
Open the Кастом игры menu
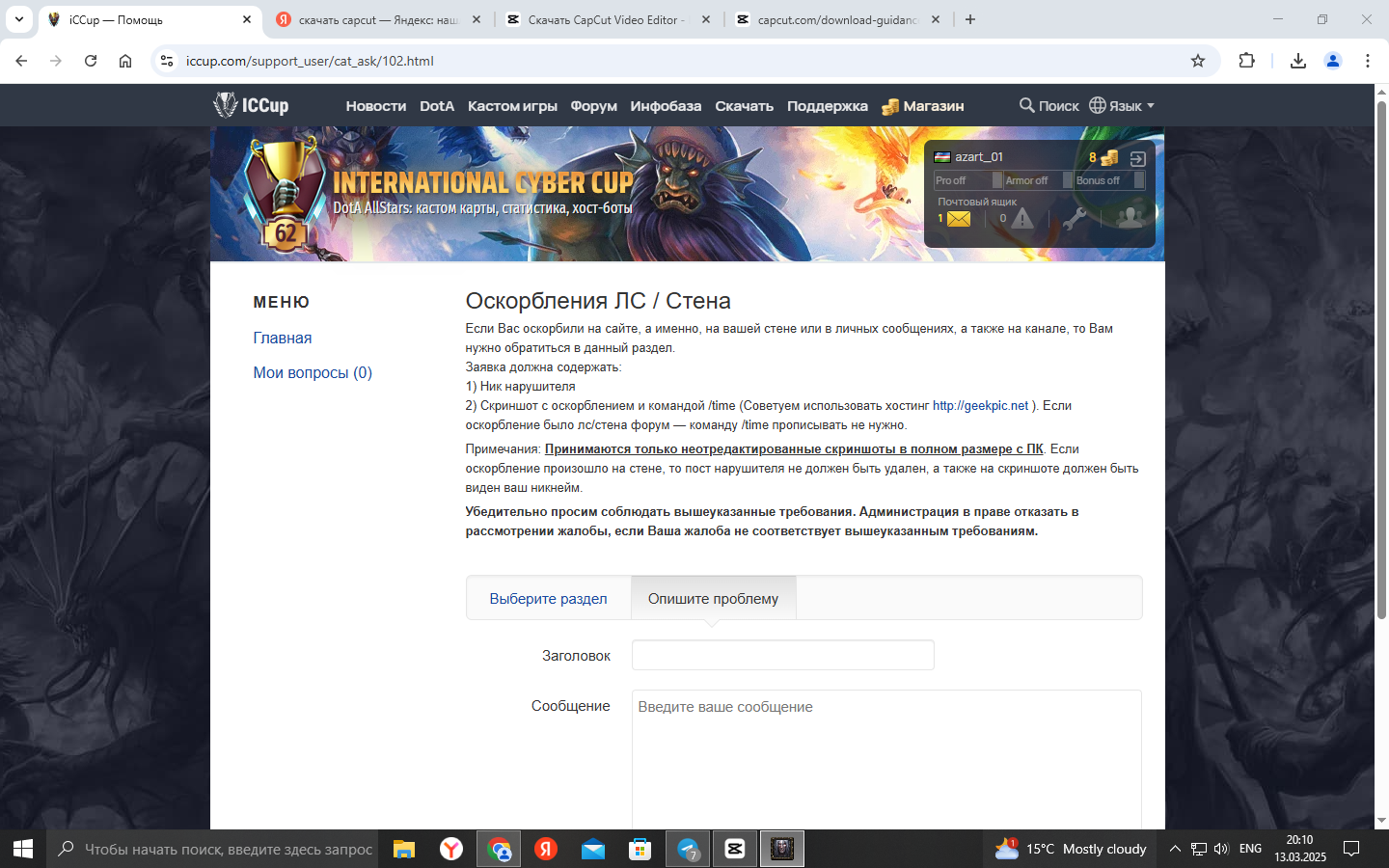(512, 106)
